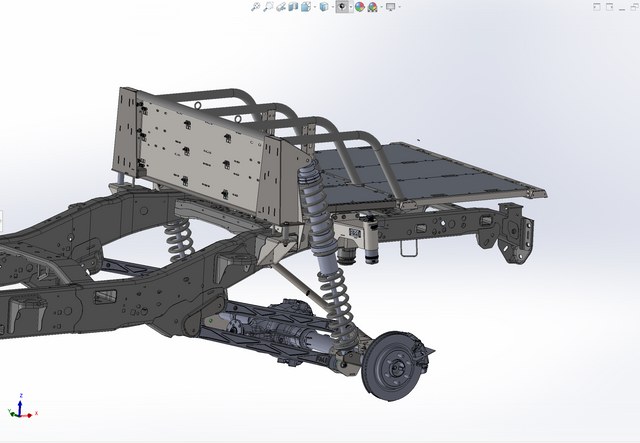Viewport: 640px width, 443px height.
Task: Toggle the right panel layout button
Action: coord(611,6)
